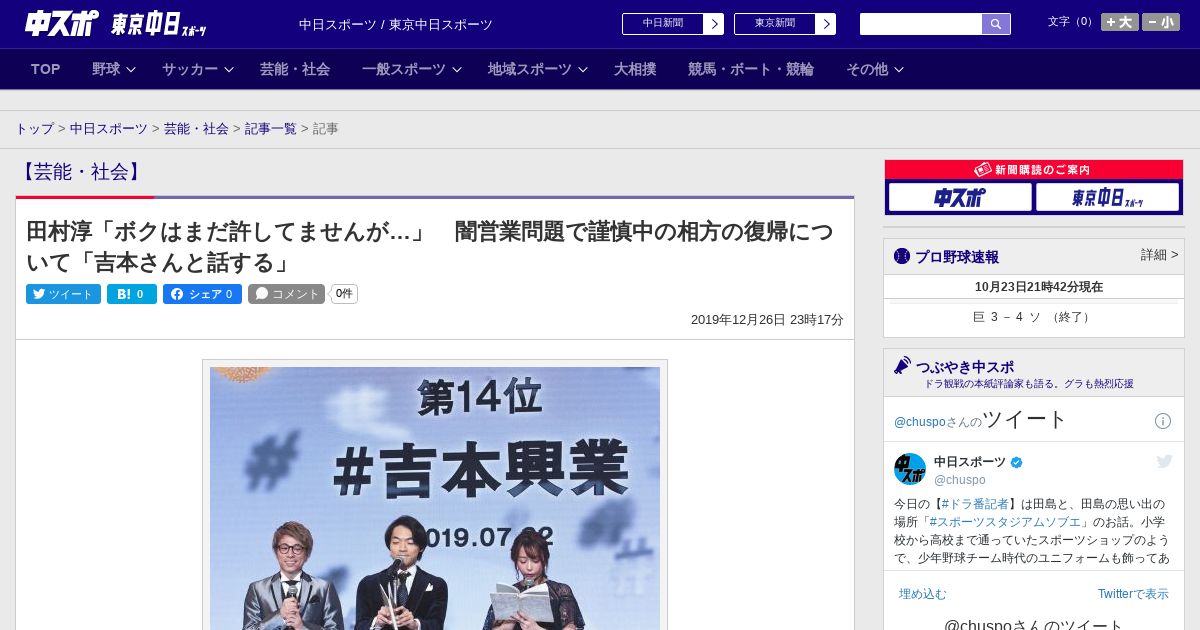Decrease text size with 小 button
This screenshot has width=1200, height=630.
point(1161,22)
